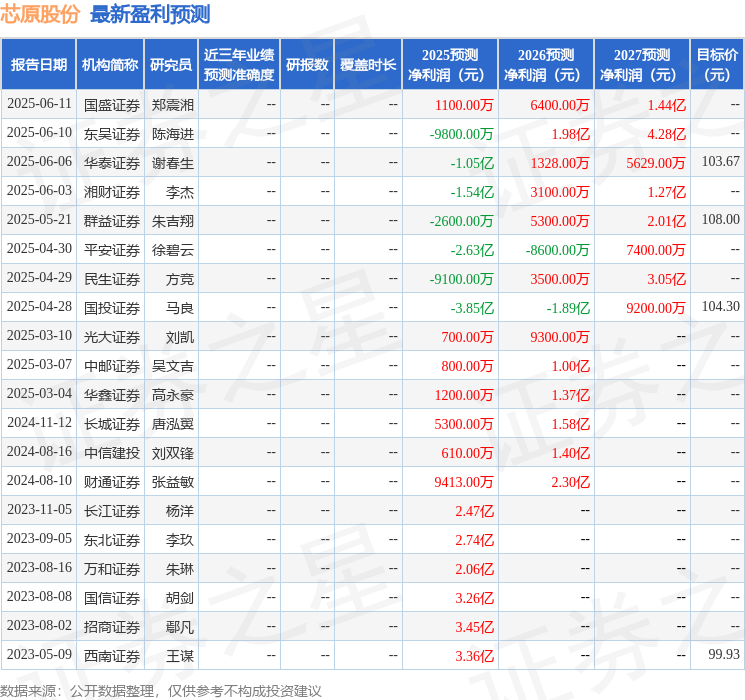
Task: Select analyst 陈海进 in the table
Action: click(x=172, y=133)
